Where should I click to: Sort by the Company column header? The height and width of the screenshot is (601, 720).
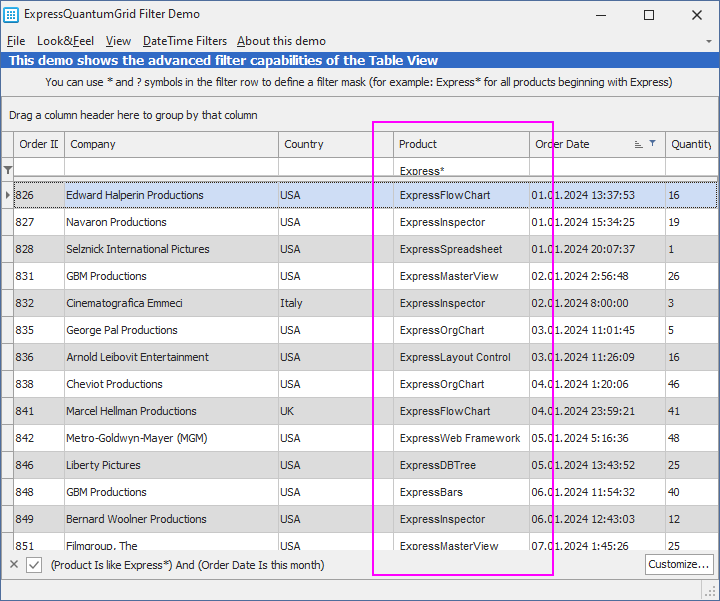click(171, 144)
